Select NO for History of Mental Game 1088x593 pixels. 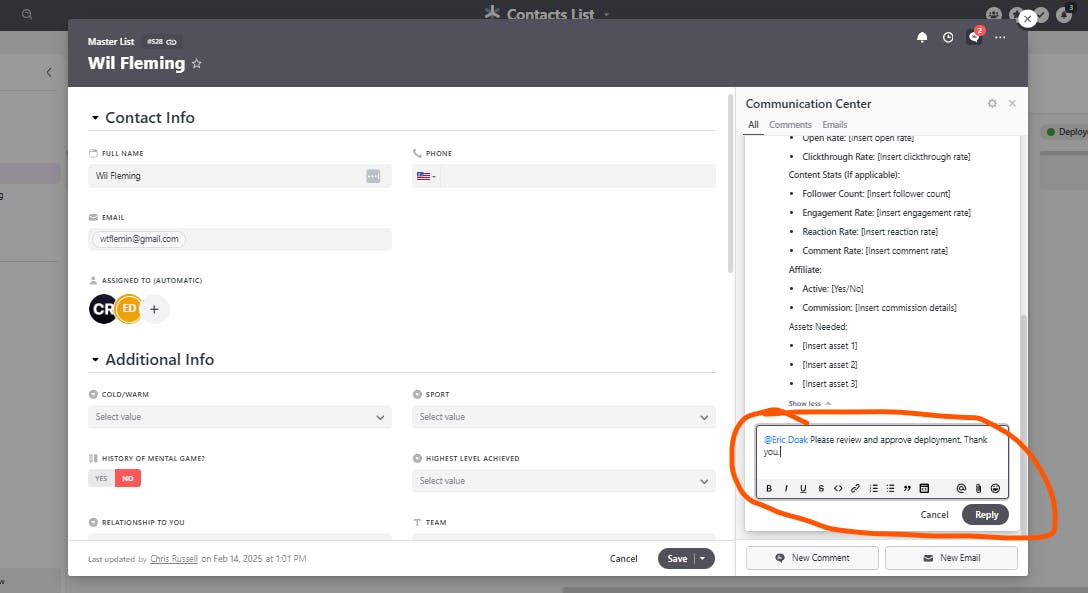[x=128, y=479]
